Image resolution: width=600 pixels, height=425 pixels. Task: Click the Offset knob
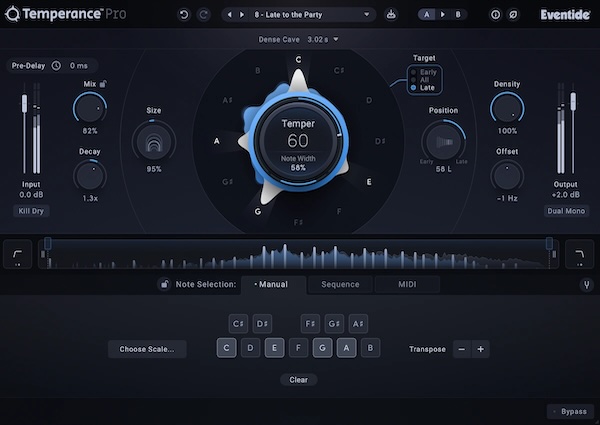[x=507, y=176]
